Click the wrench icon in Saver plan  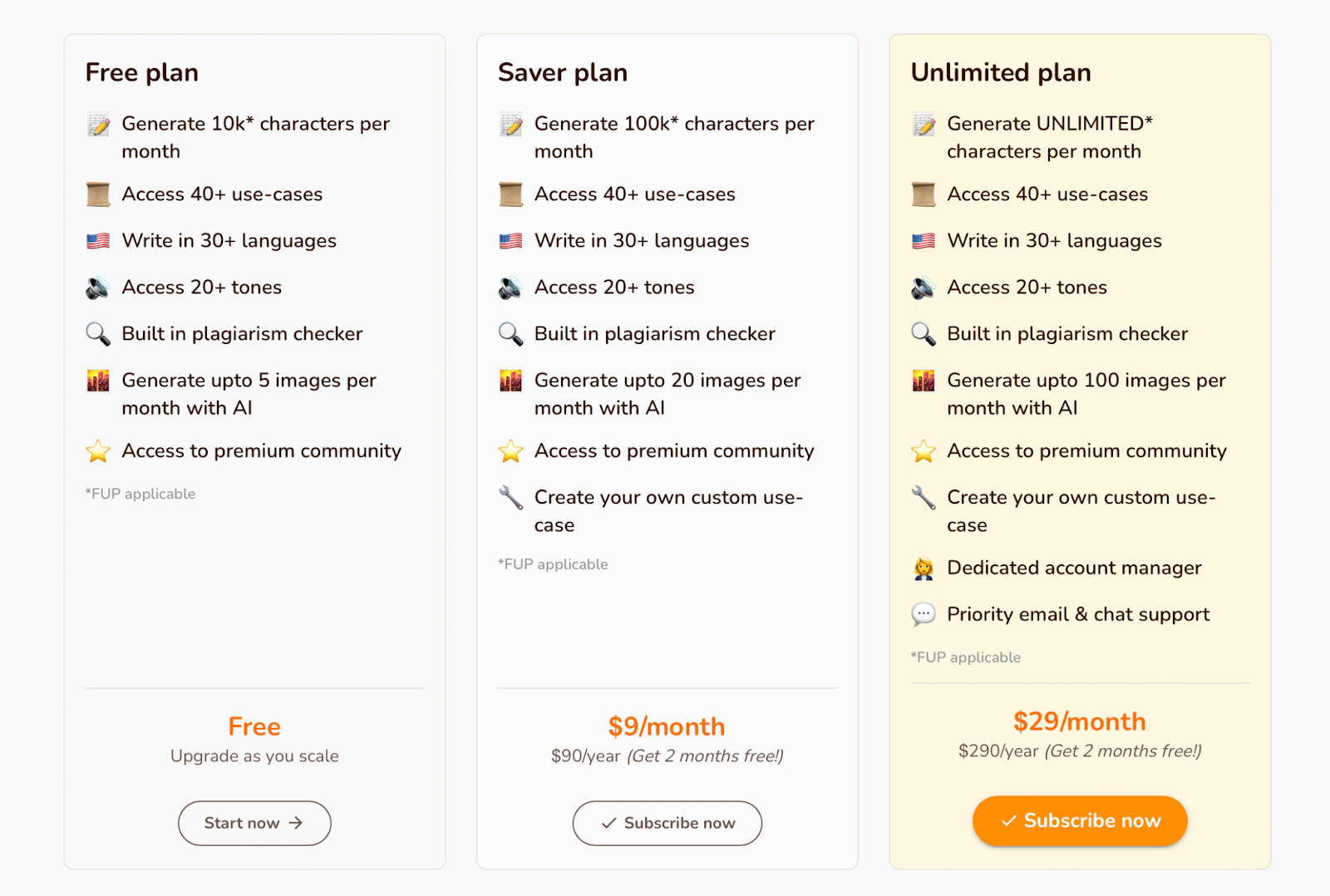[x=510, y=498]
